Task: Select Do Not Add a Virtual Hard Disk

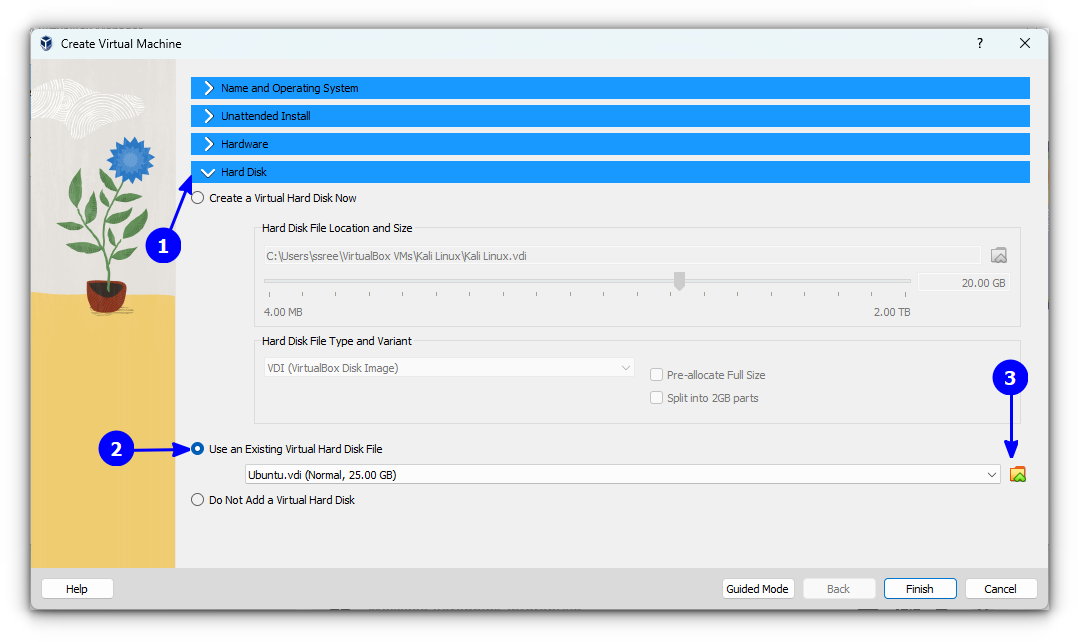Action: [x=197, y=498]
